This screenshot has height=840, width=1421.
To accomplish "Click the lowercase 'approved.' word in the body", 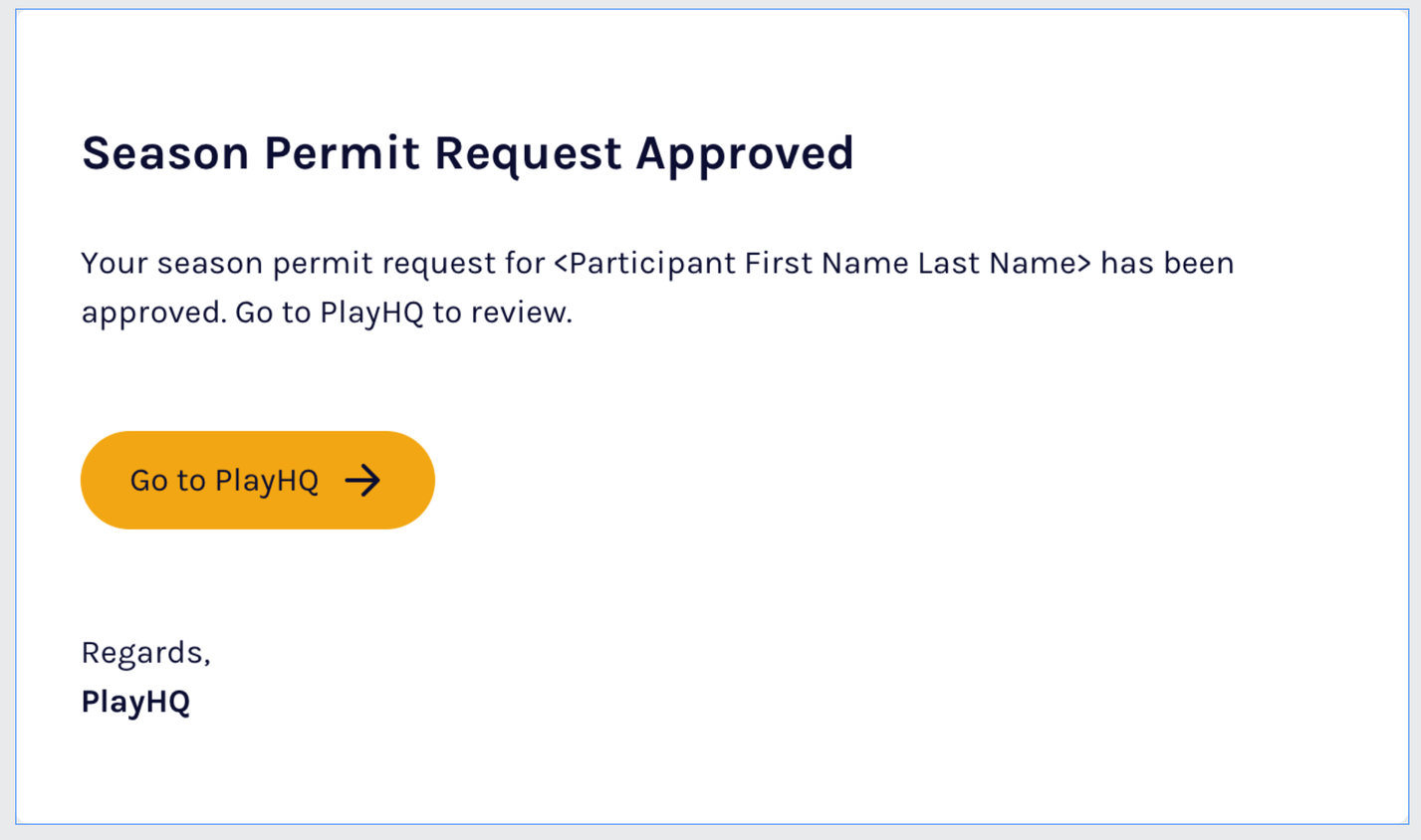I will [x=153, y=314].
